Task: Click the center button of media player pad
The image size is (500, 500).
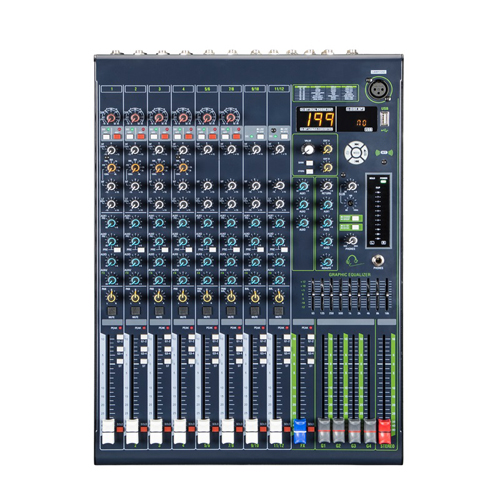Action: 356,153
